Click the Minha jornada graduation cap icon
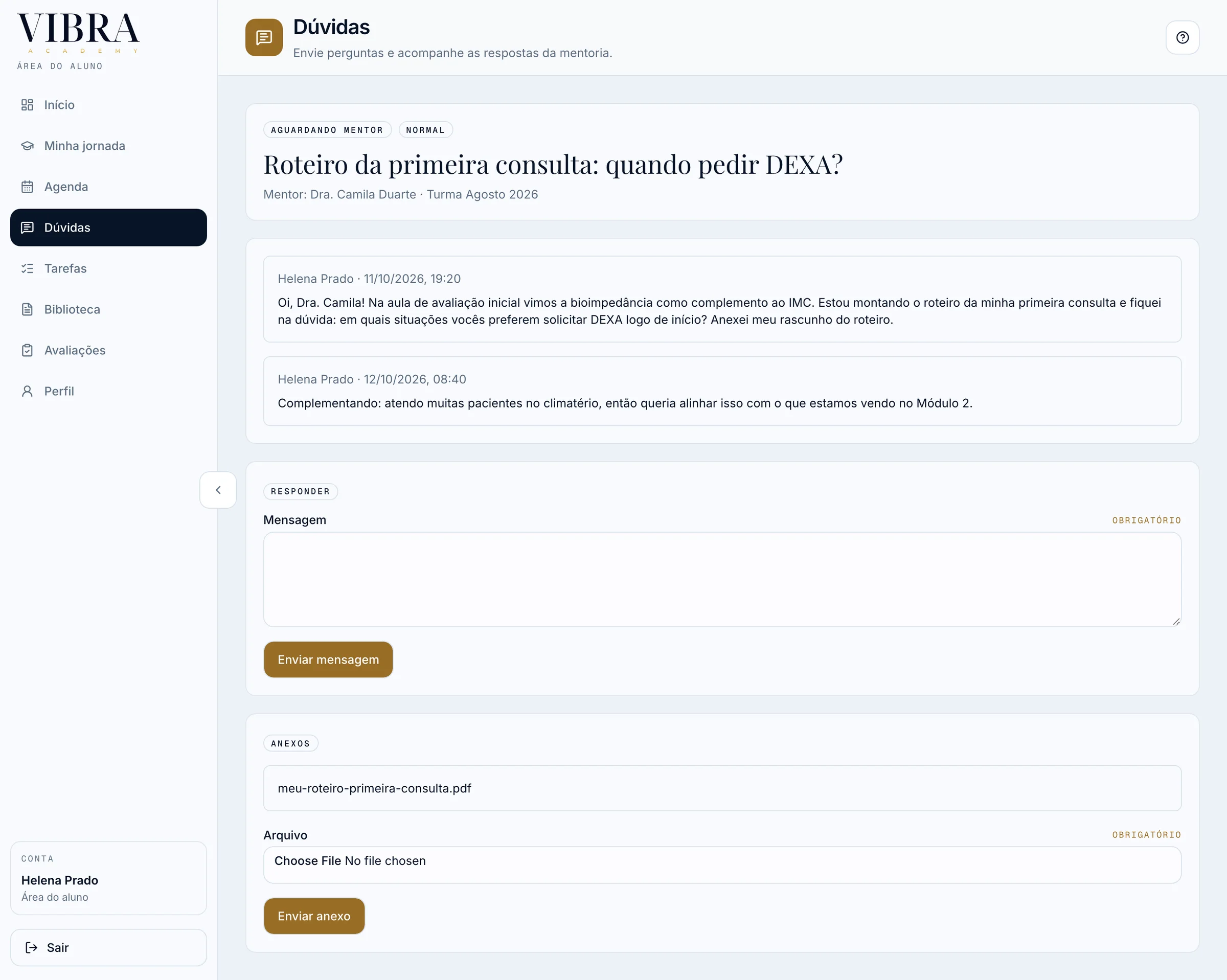This screenshot has height=980, width=1227. 27,146
